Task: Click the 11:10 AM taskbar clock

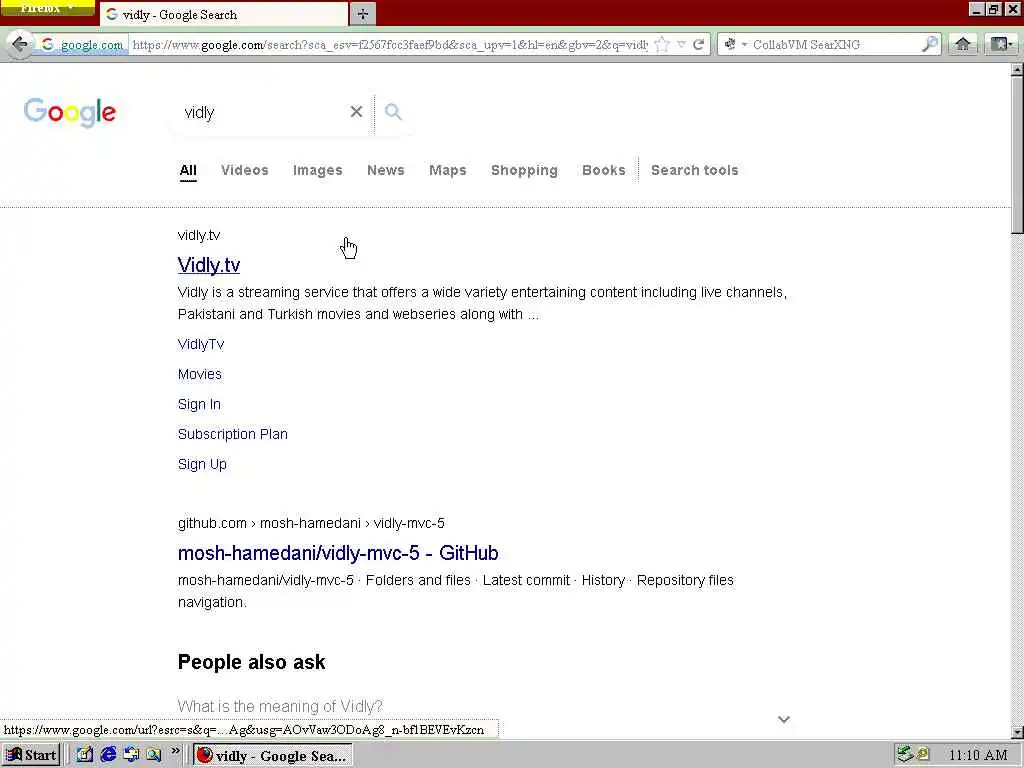Action: click(978, 756)
